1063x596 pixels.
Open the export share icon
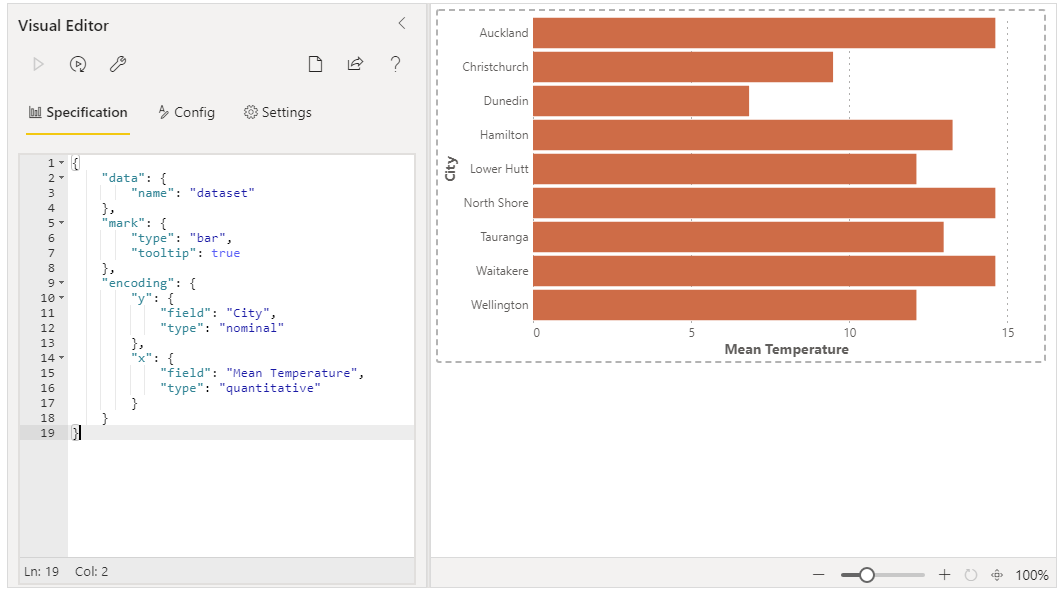tap(355, 64)
